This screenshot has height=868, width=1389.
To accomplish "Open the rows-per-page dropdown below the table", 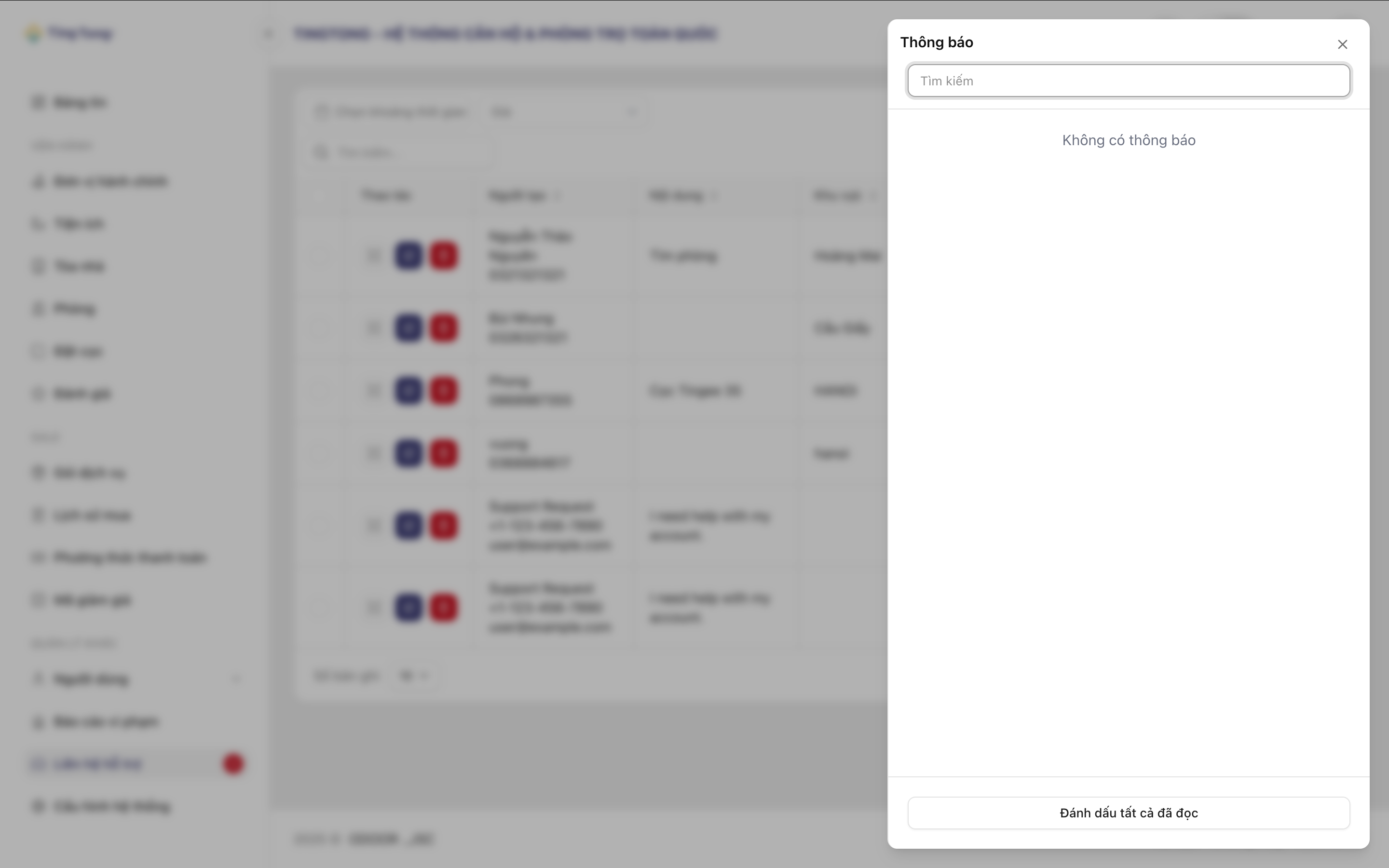I will pos(414,676).
